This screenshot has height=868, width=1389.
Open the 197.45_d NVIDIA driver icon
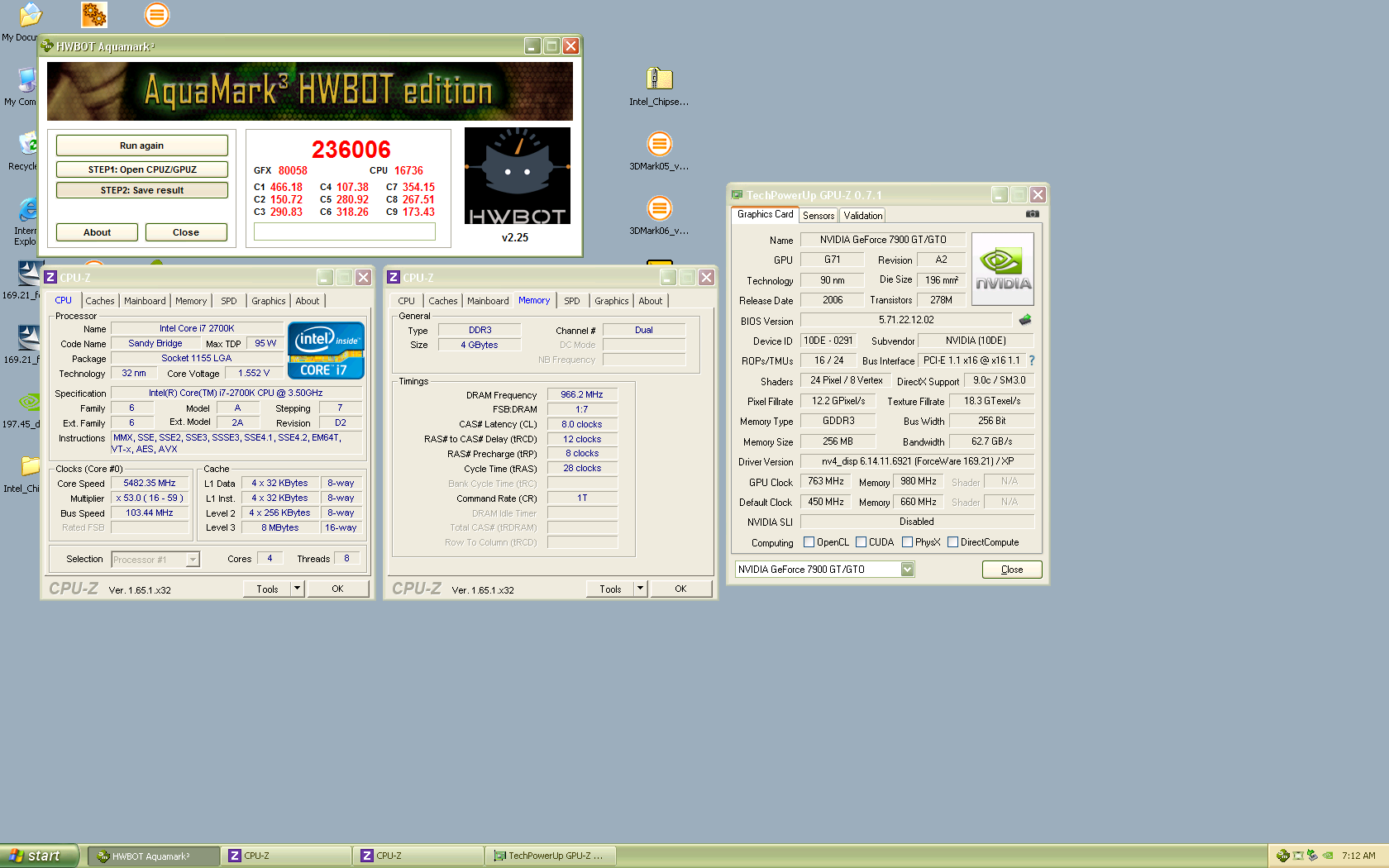pyautogui.click(x=30, y=403)
